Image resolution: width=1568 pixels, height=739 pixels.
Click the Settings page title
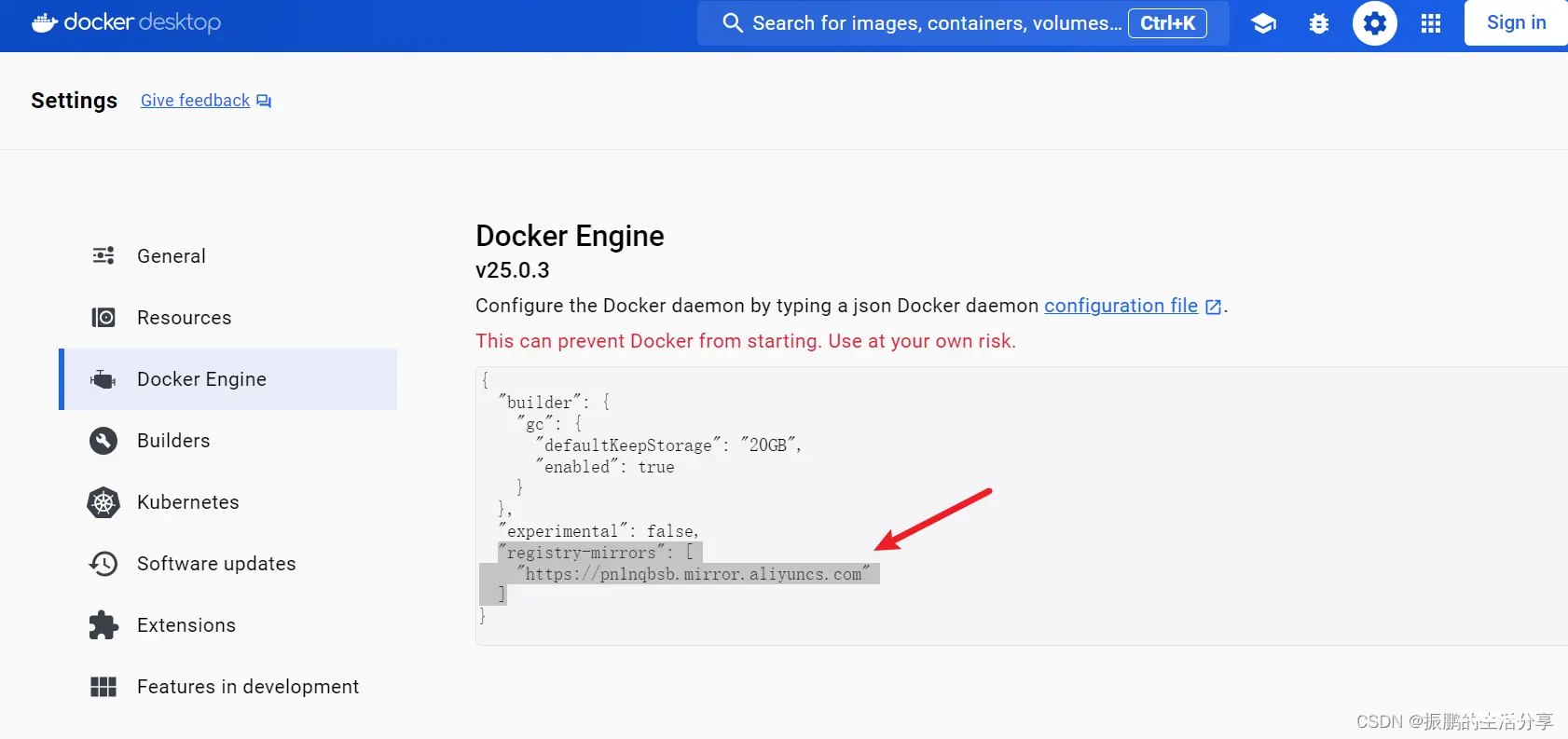[x=74, y=101]
